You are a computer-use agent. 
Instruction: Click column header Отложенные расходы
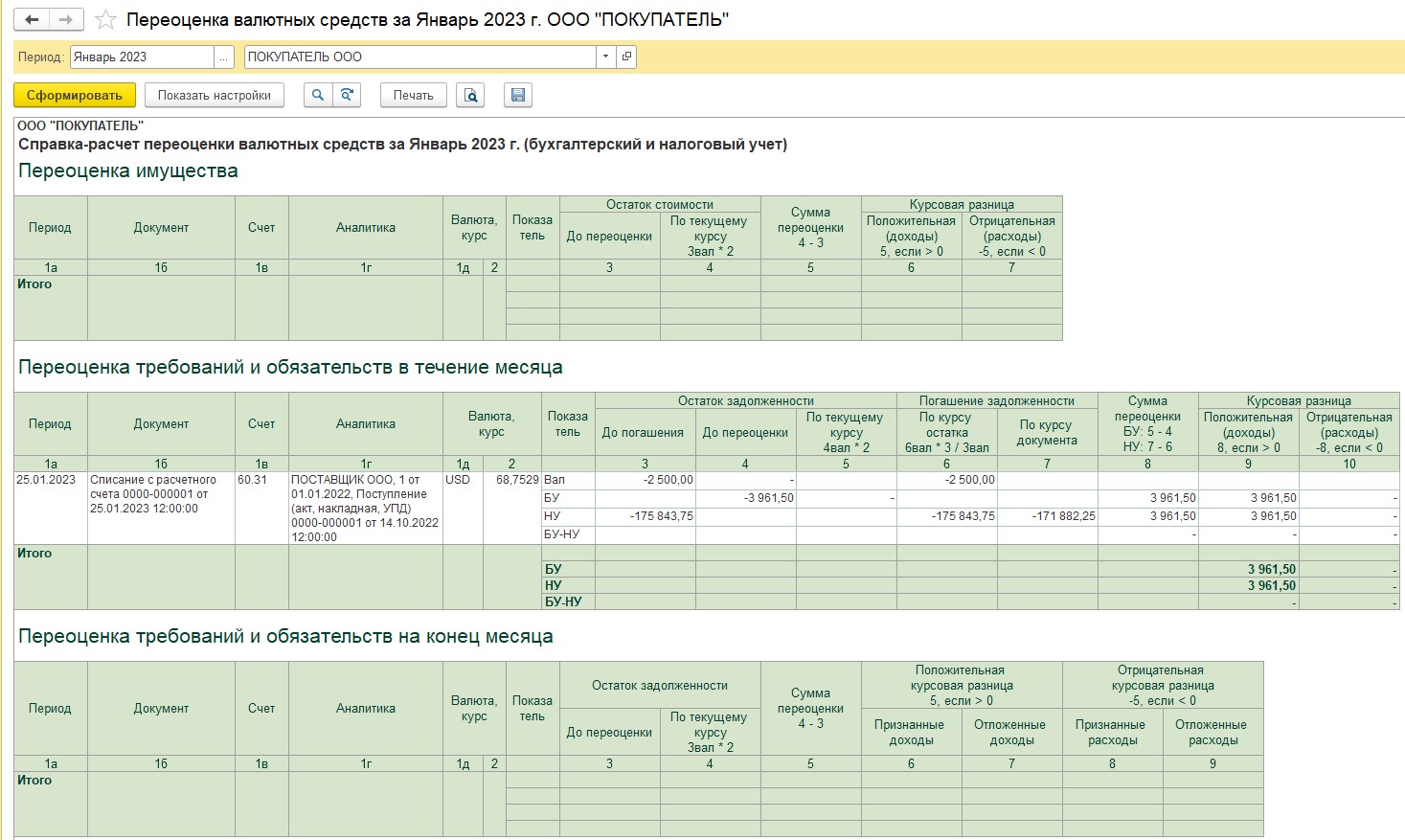[1212, 733]
